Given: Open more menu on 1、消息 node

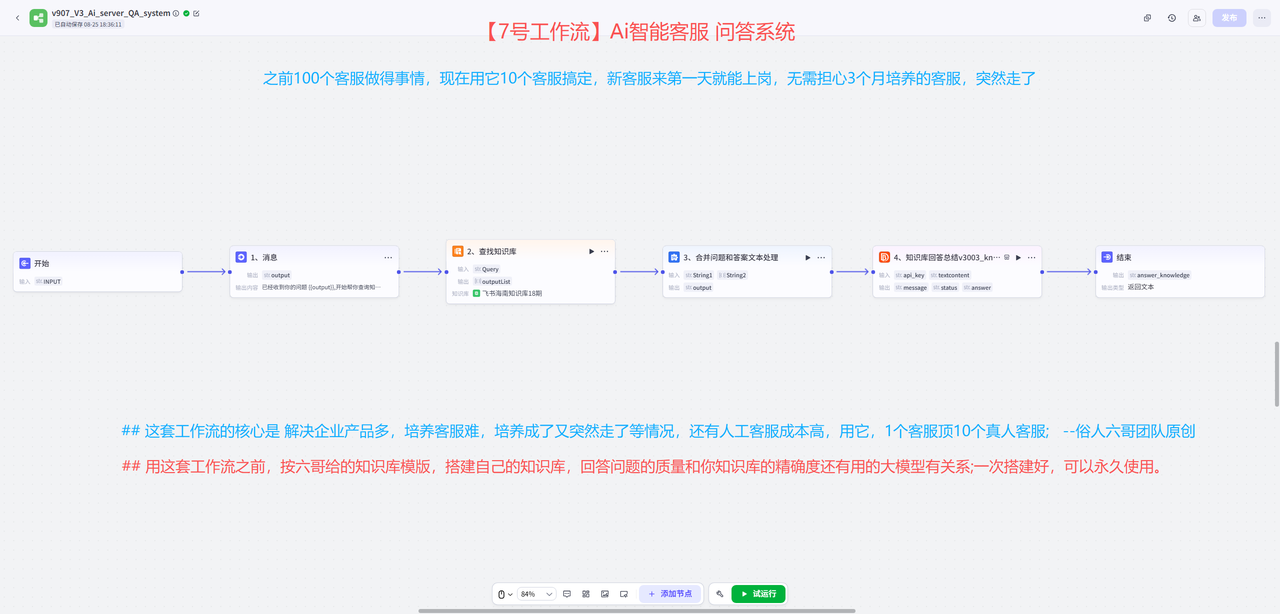Looking at the screenshot, I should pos(388,258).
